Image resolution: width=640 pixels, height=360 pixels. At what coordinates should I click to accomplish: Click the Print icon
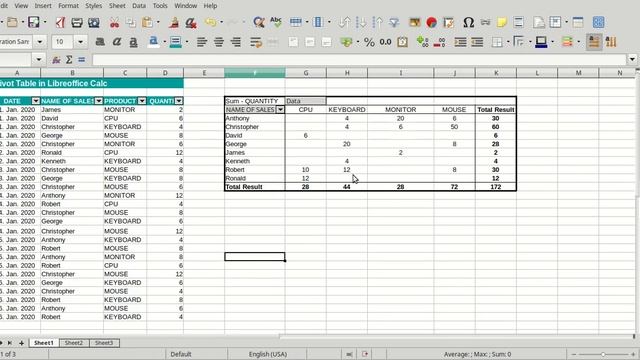[x=77, y=22]
